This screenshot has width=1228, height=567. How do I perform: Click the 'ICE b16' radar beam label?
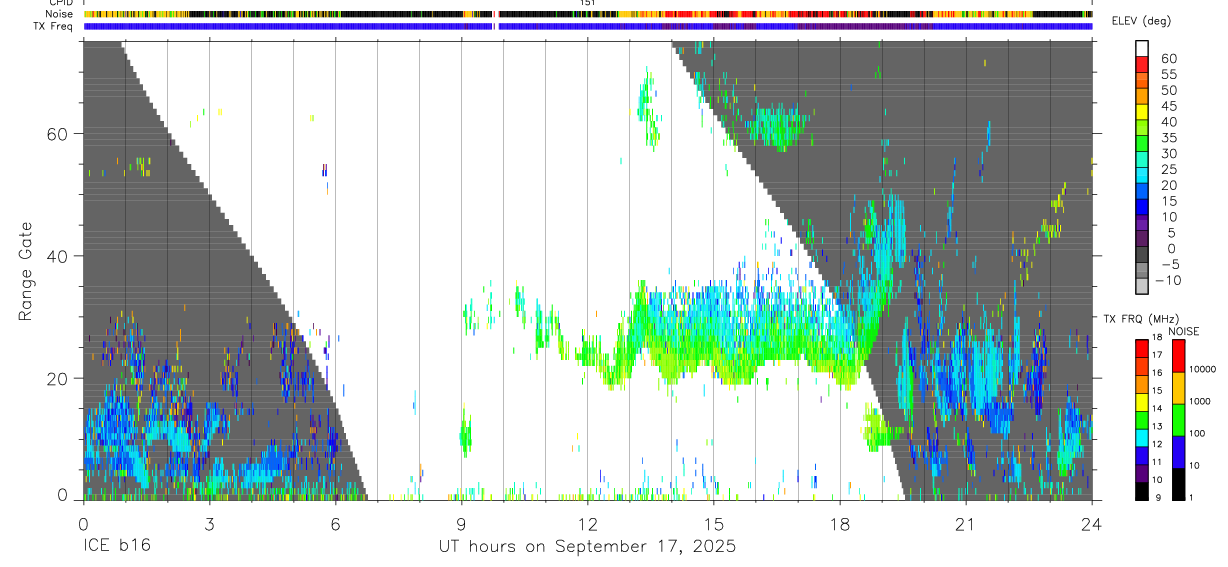[x=115, y=546]
